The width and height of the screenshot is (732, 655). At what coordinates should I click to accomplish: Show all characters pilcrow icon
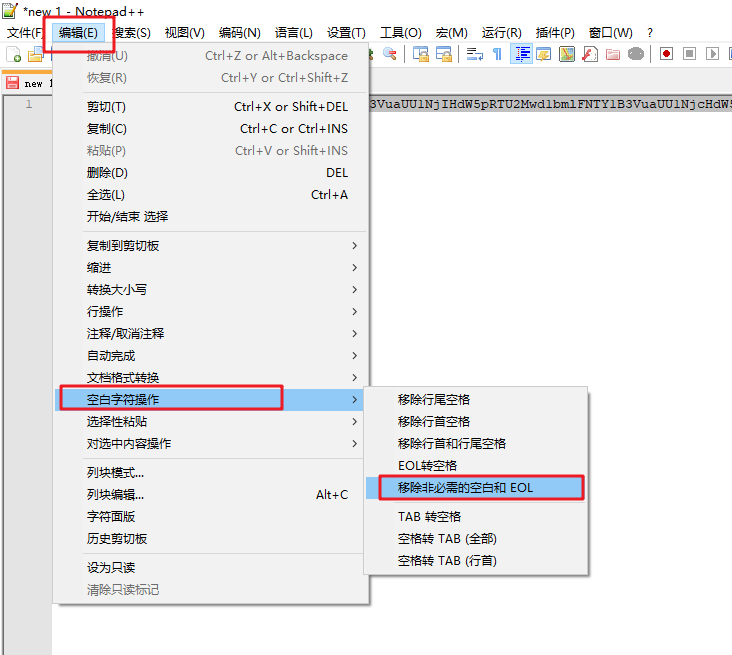[x=498, y=54]
